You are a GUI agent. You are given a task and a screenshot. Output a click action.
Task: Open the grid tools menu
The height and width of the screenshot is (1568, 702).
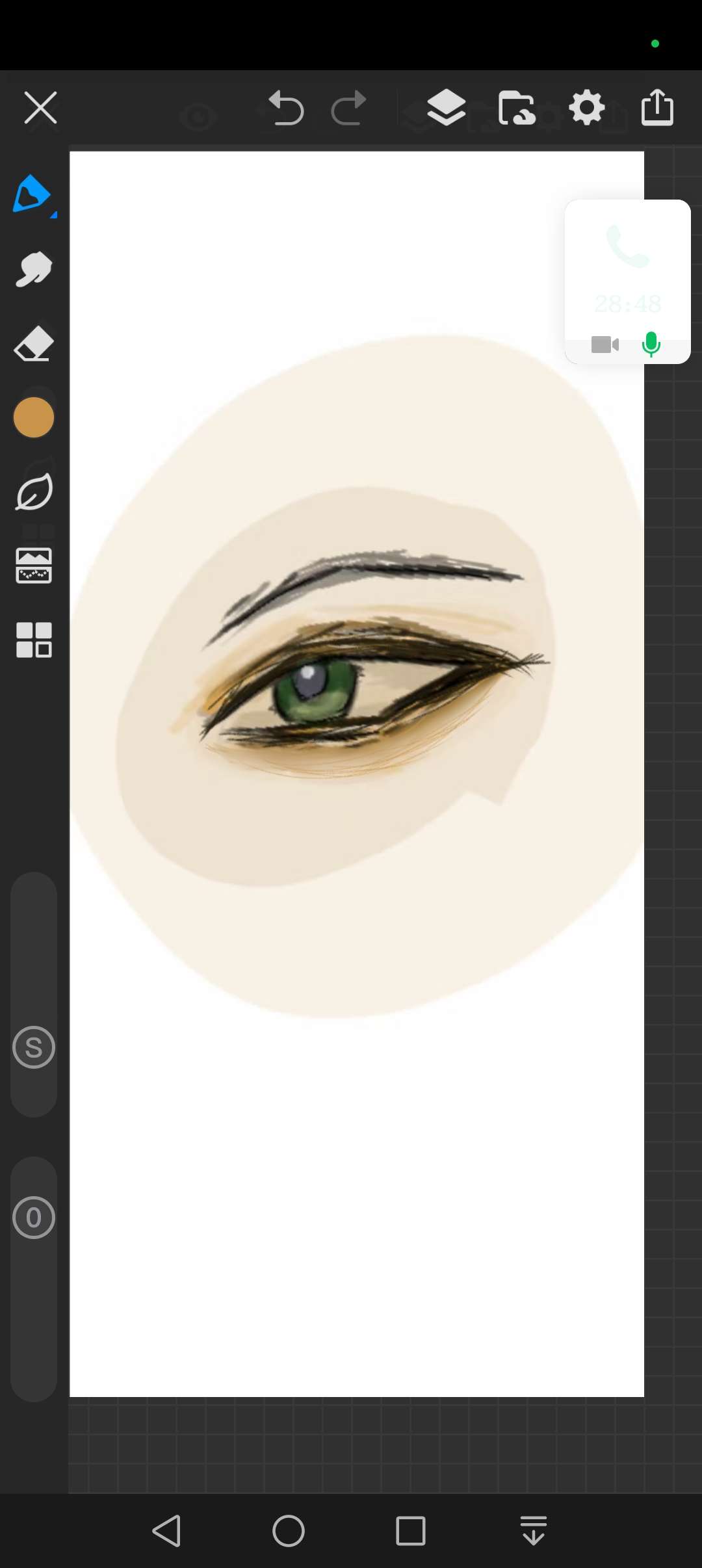[x=34, y=640]
